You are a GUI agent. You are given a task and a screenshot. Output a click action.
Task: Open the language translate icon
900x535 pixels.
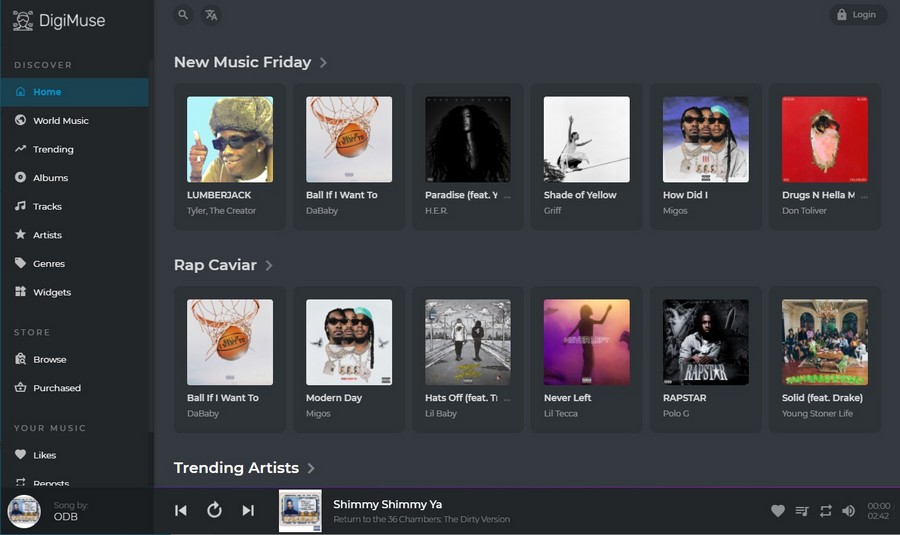point(211,15)
